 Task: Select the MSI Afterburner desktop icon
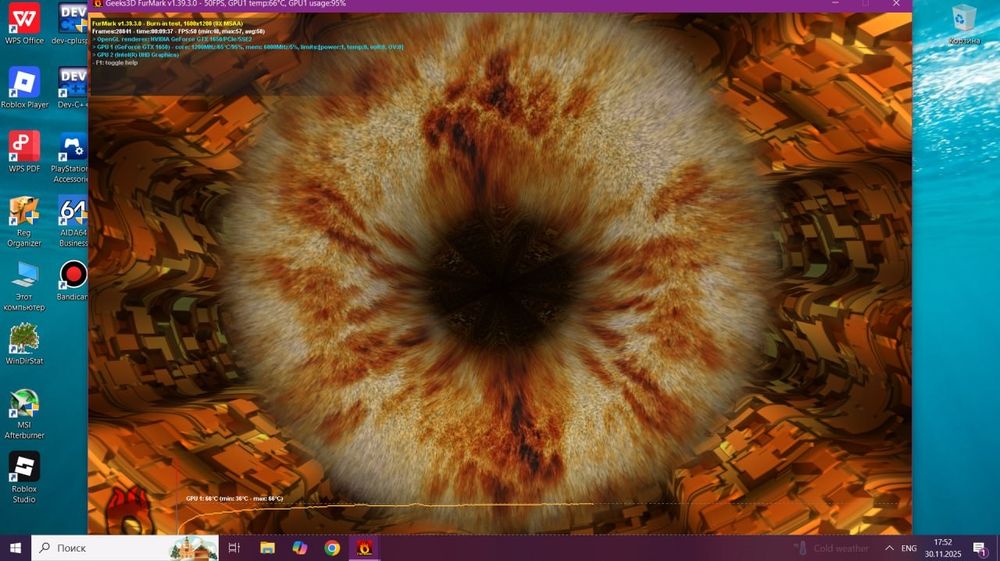(24, 414)
